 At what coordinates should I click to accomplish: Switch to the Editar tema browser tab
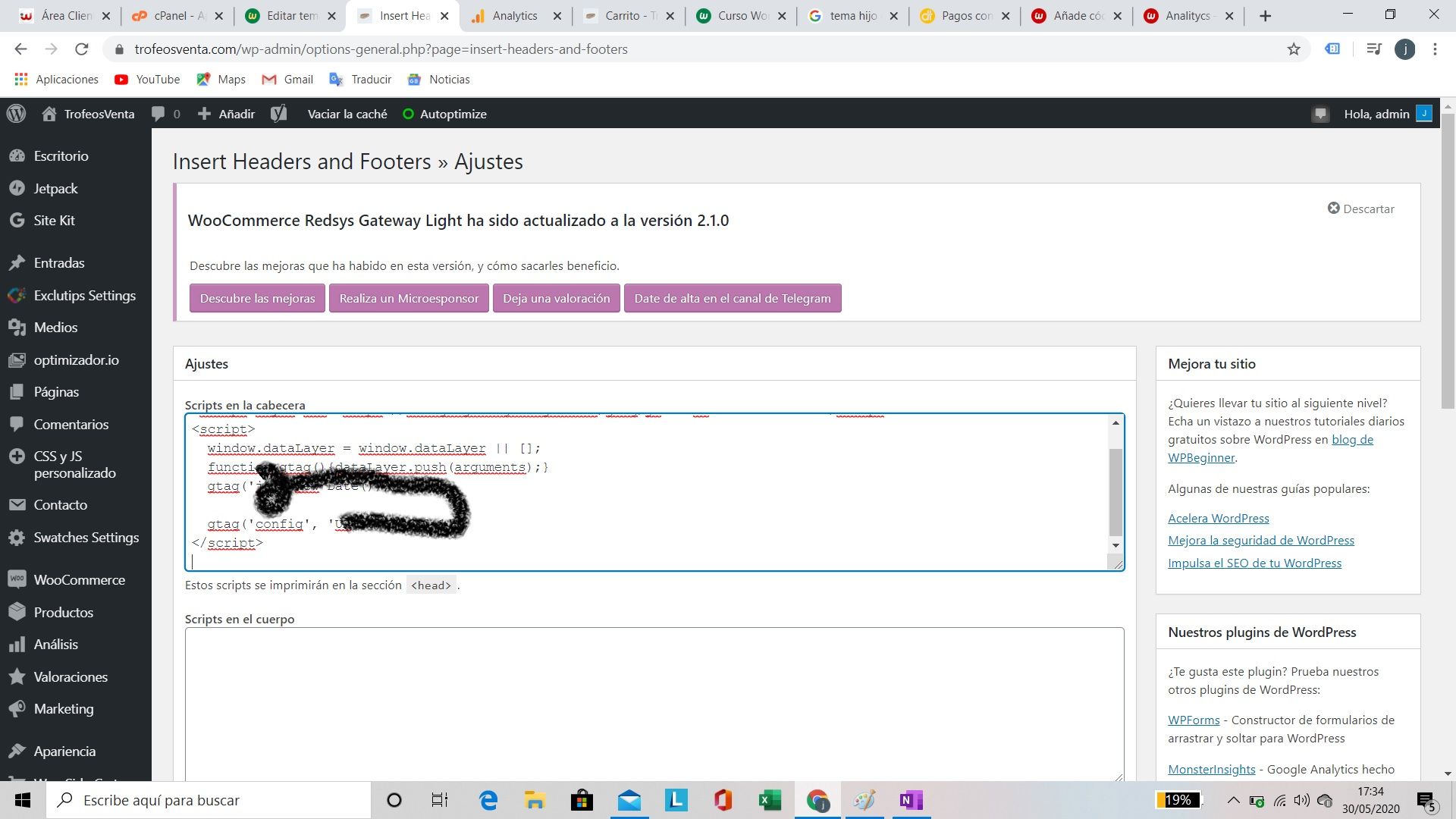click(292, 16)
